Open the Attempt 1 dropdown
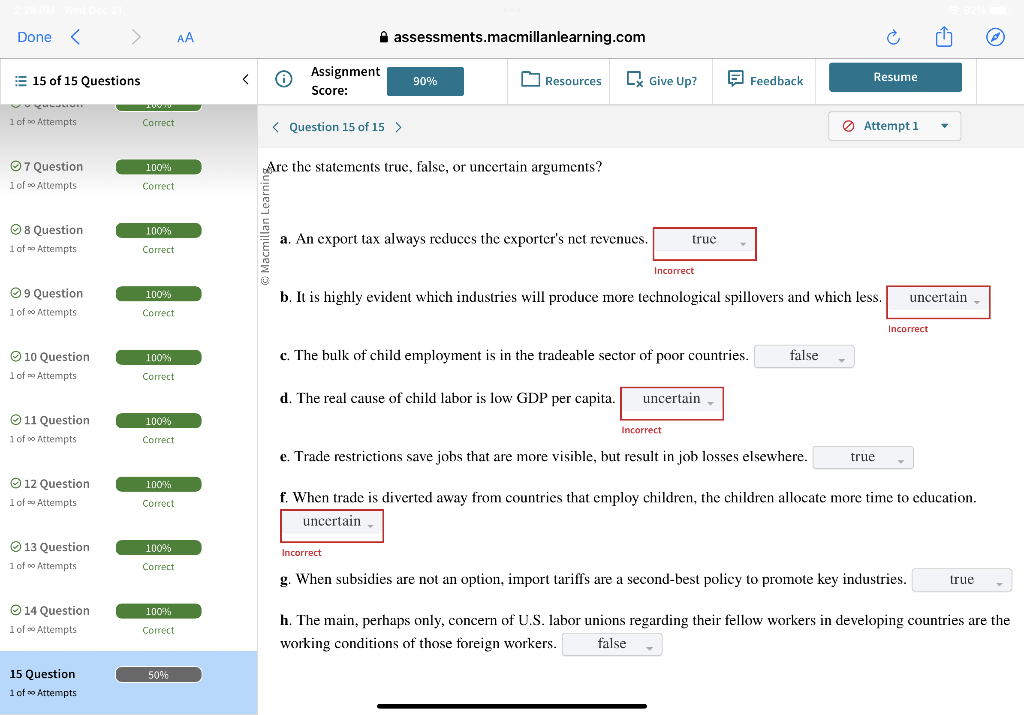This screenshot has width=1024, height=715. click(x=894, y=126)
